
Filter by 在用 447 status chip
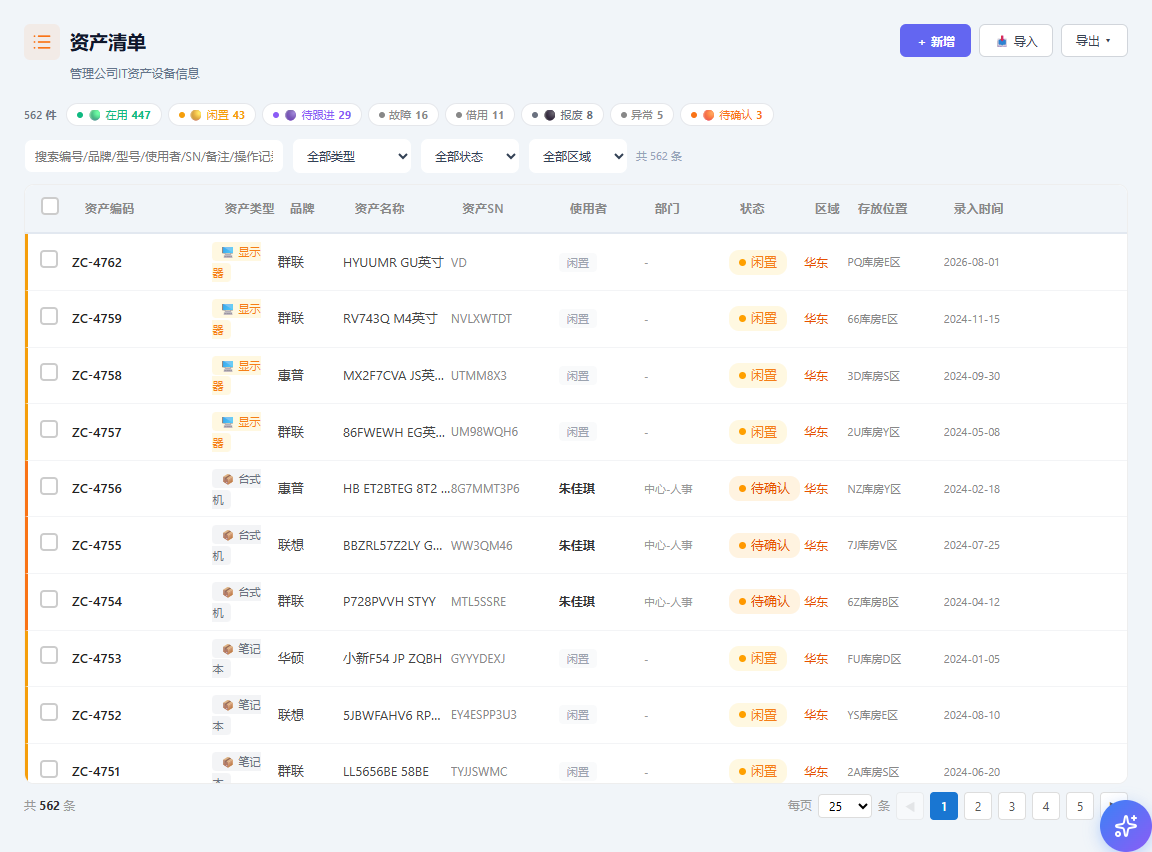coord(114,115)
